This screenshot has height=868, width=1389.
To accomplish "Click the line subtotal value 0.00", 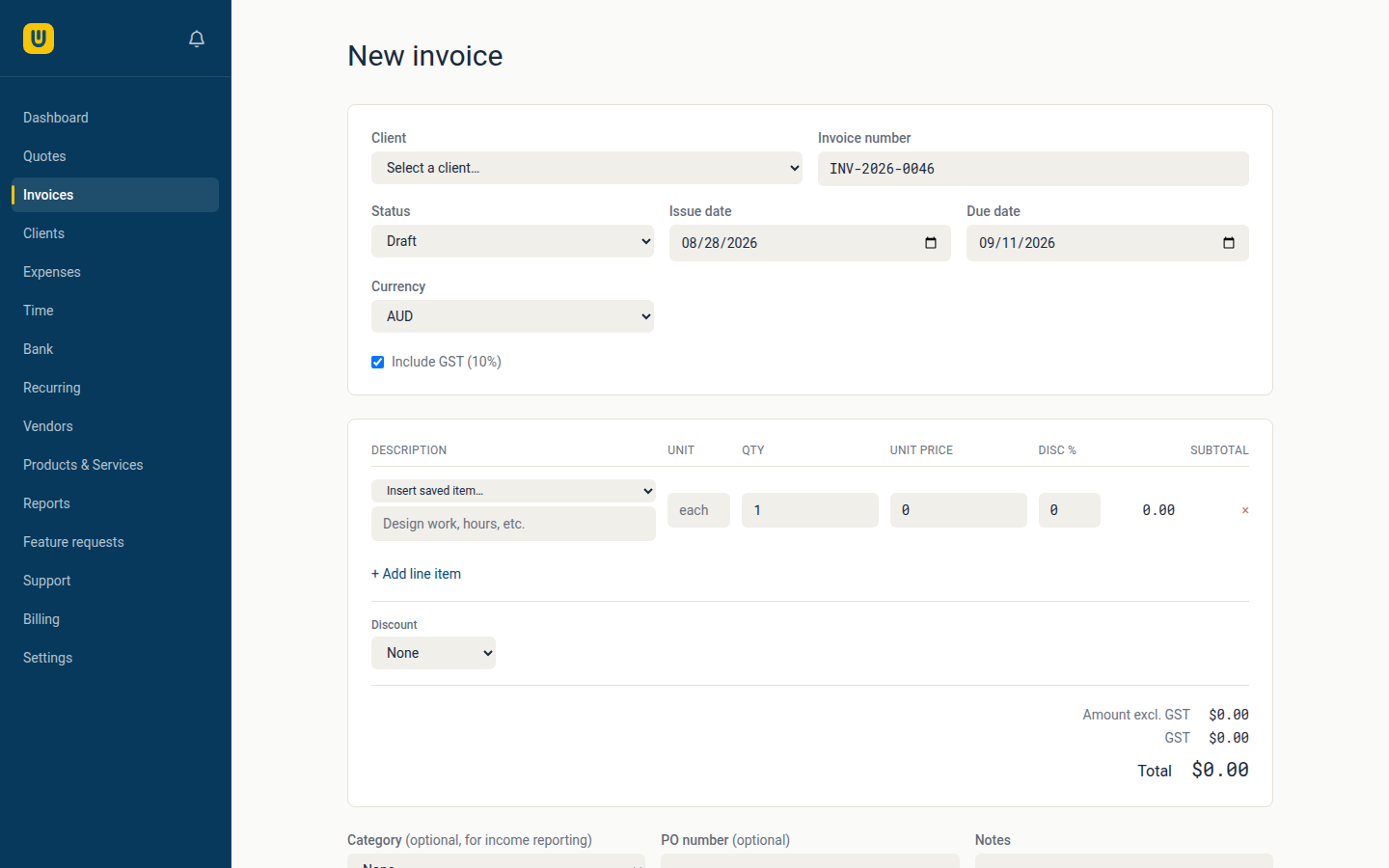I will pyautogui.click(x=1158, y=510).
